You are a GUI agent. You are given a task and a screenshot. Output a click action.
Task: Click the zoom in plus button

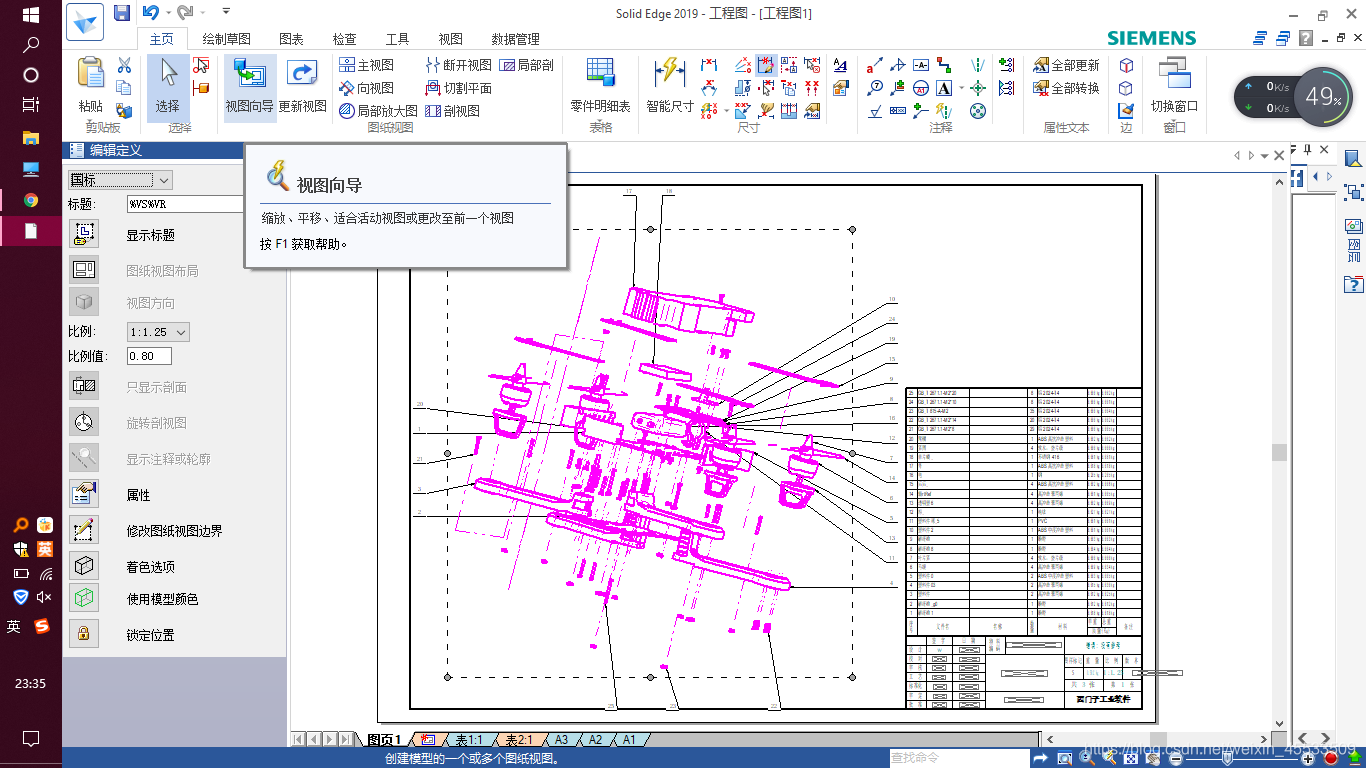pyautogui.click(x=1307, y=759)
